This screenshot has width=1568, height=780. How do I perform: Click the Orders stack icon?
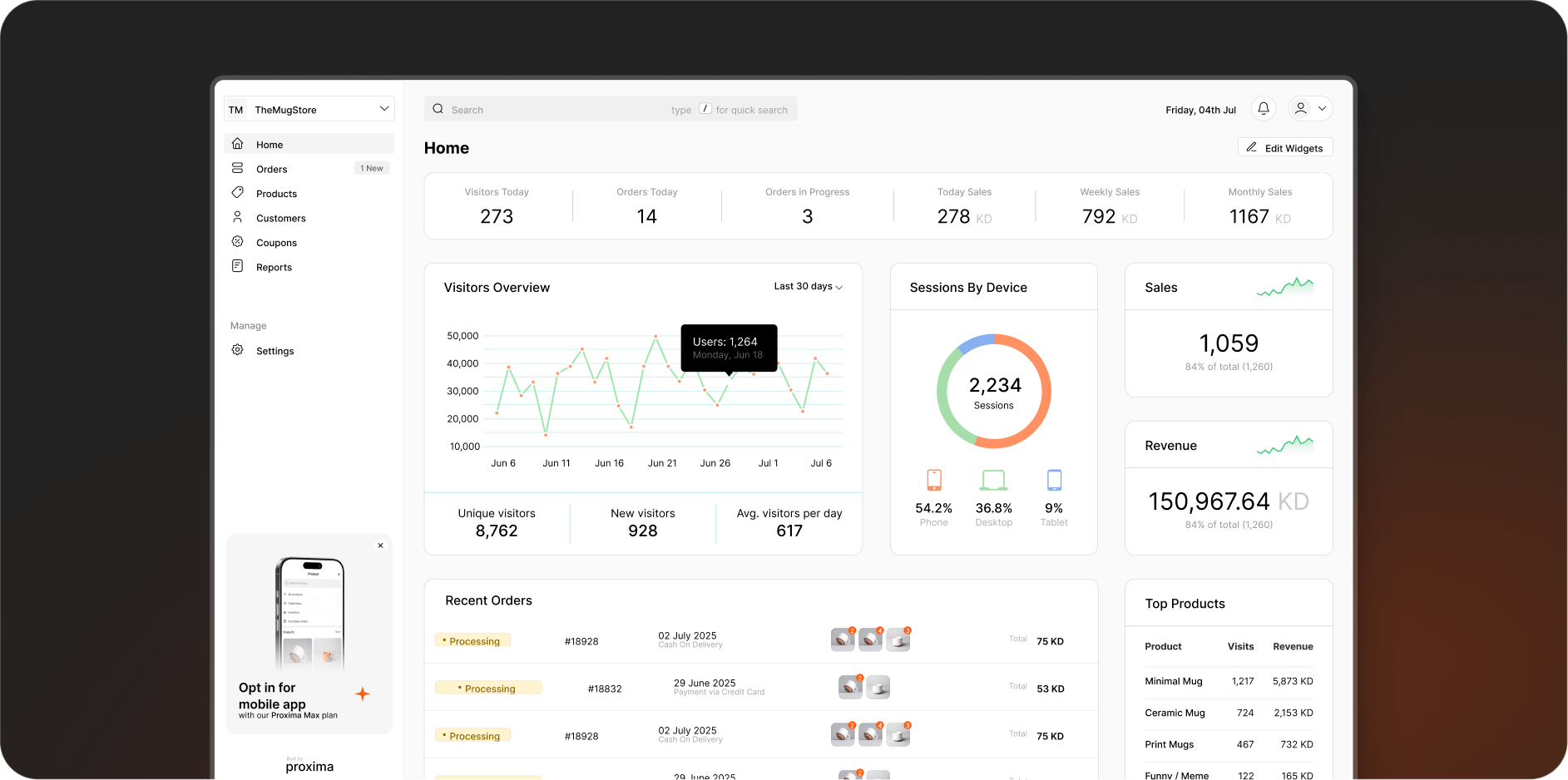[x=237, y=168]
